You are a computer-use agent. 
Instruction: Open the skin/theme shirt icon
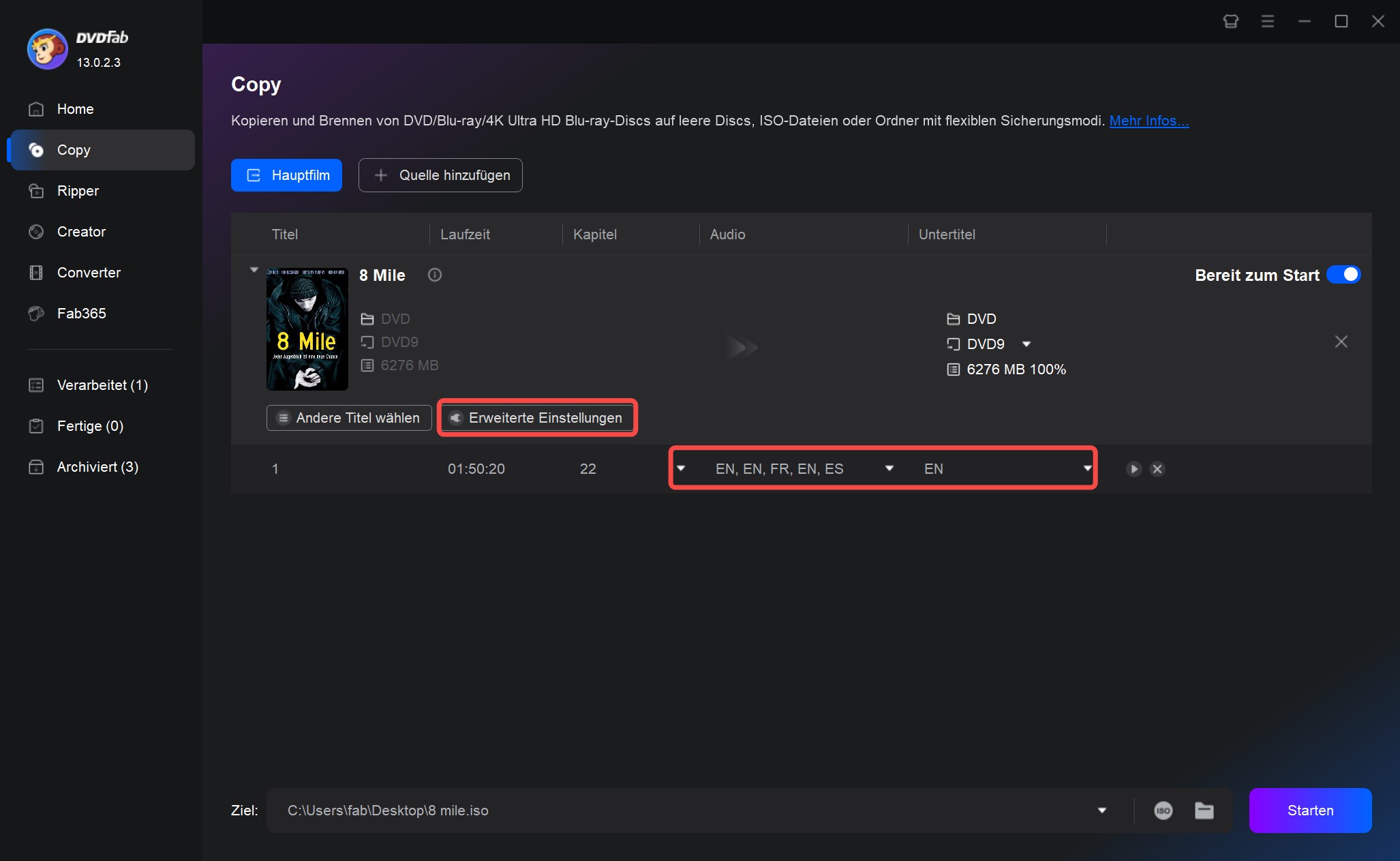point(1230,21)
